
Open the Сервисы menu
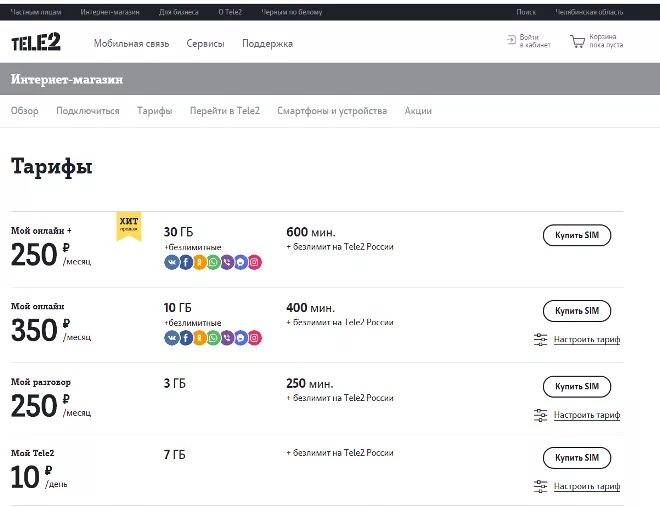coord(205,44)
